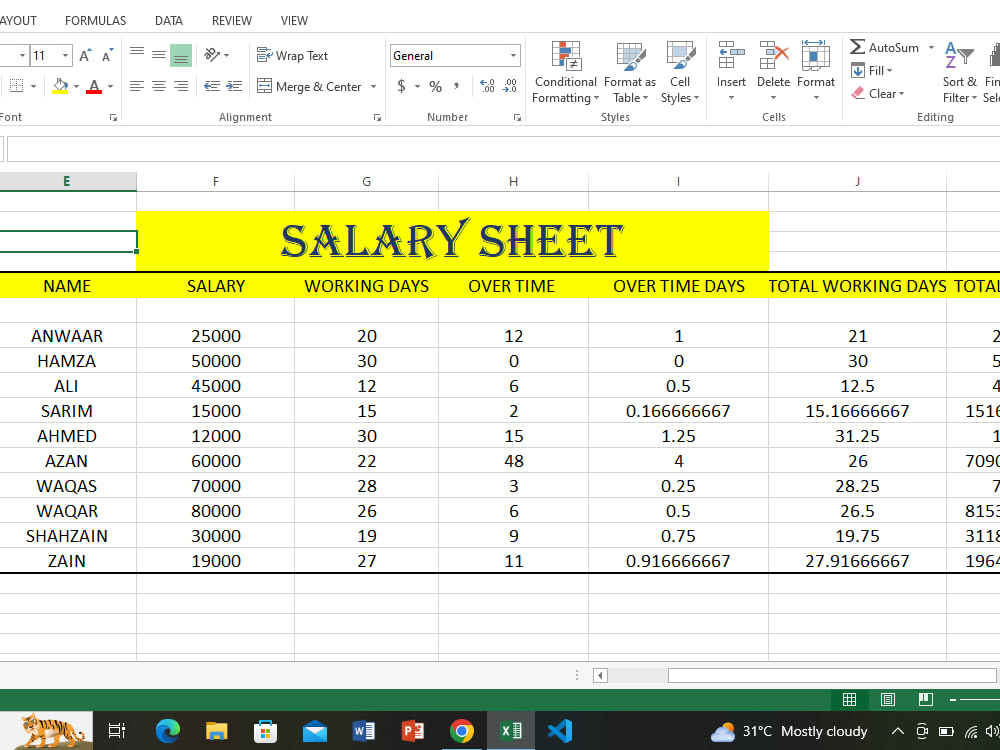
Task: Open Number format dialog launcher
Action: 517,117
